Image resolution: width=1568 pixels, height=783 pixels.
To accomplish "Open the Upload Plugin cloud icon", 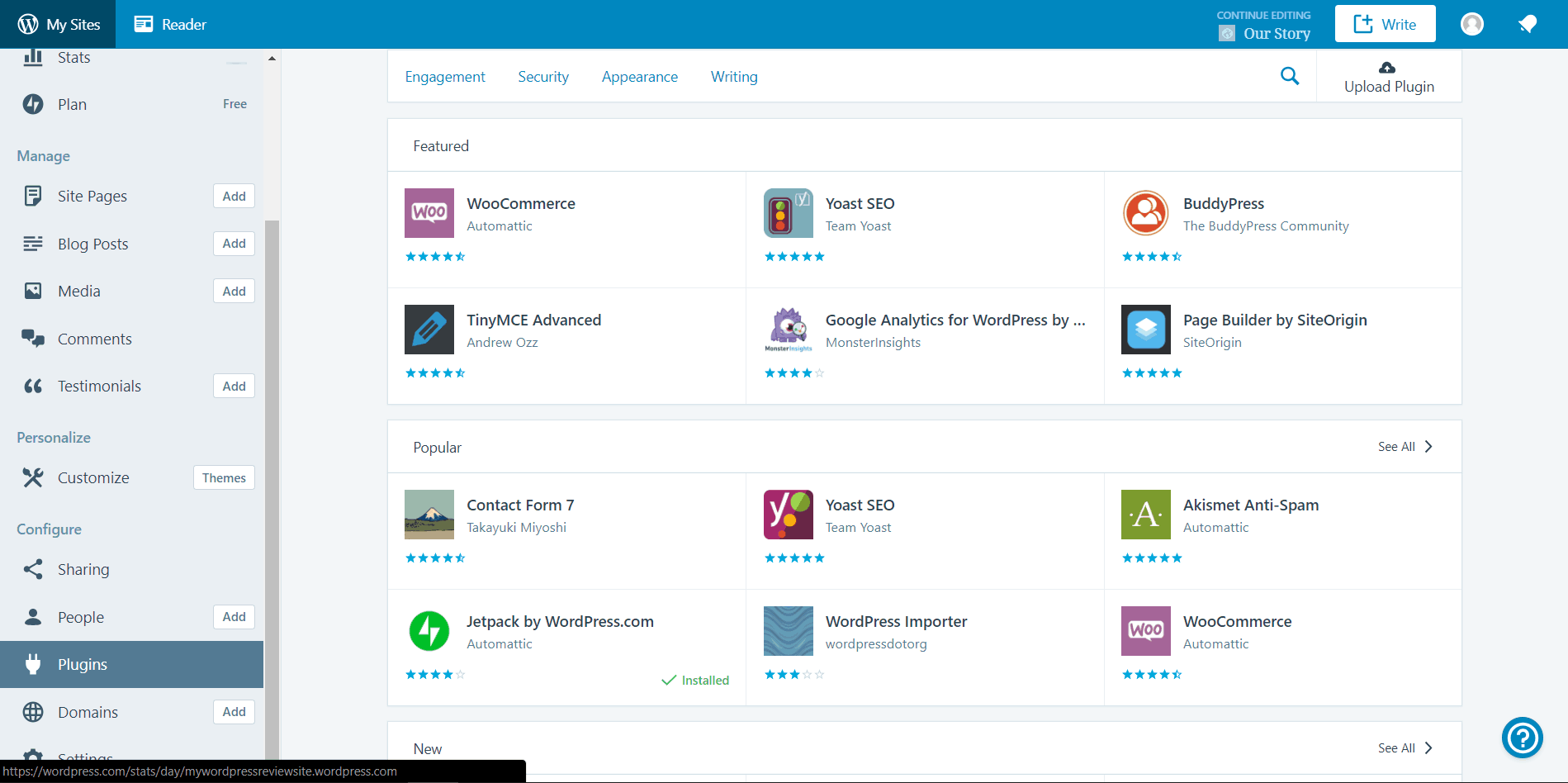I will [x=1386, y=67].
